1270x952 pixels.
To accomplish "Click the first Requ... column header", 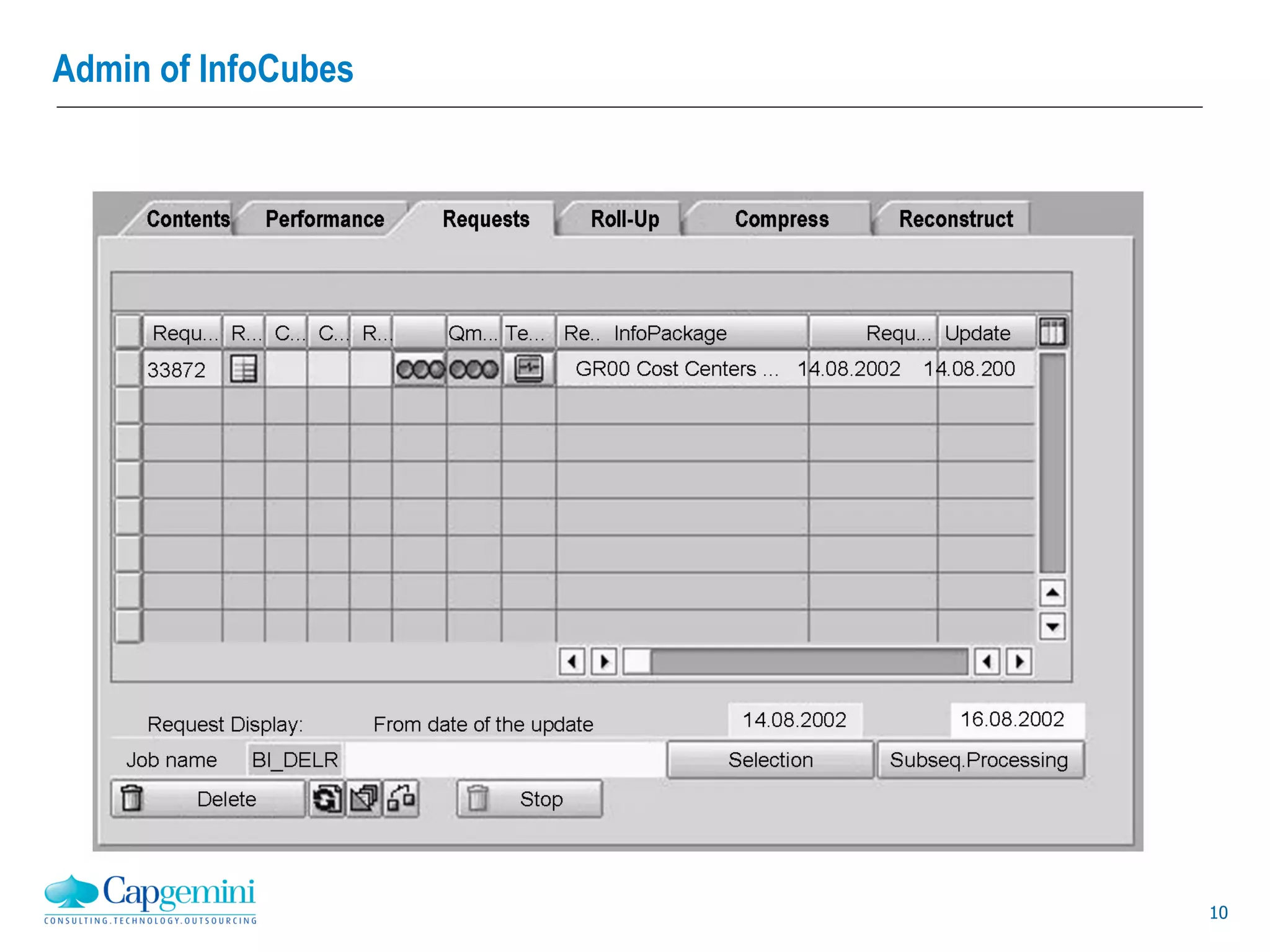I will [x=184, y=333].
